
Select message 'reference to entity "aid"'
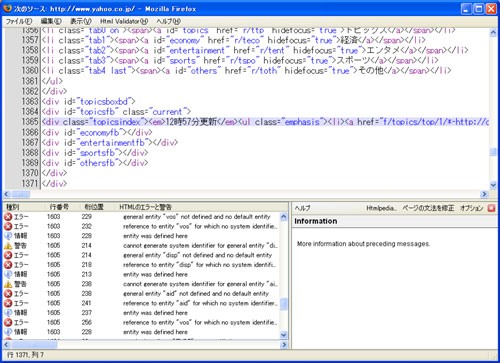(x=200, y=303)
